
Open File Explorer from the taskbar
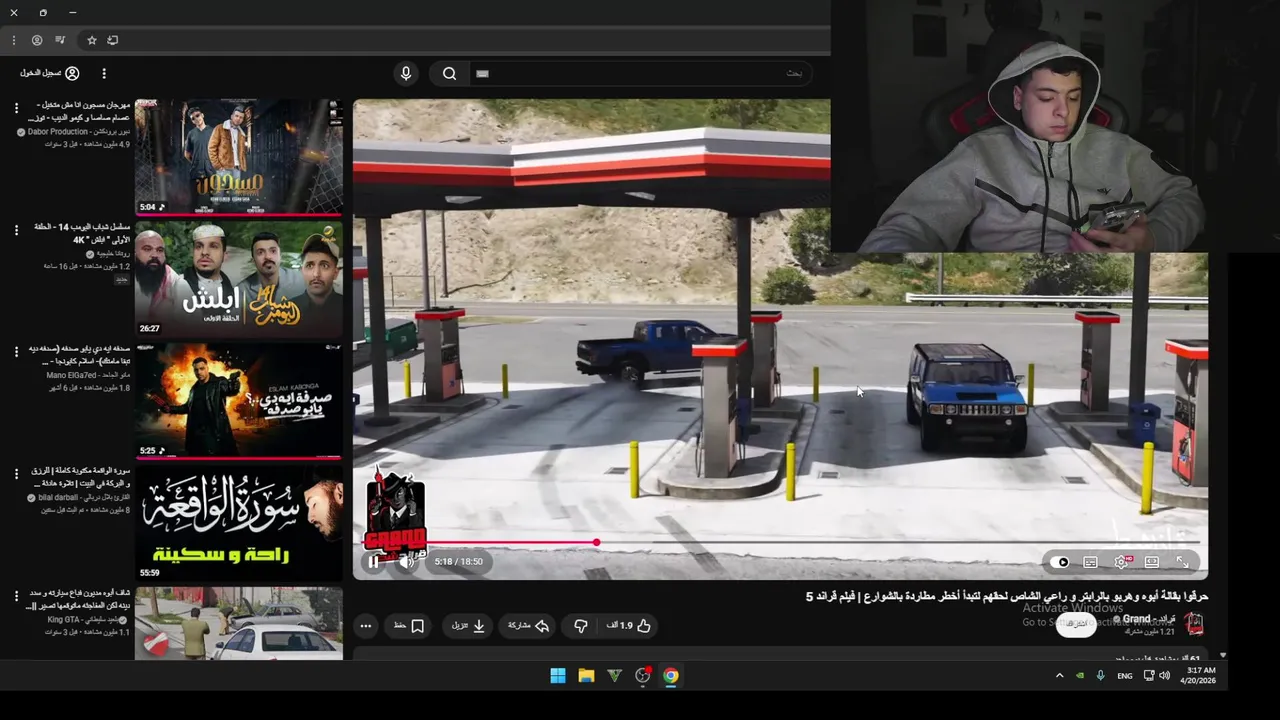point(586,676)
